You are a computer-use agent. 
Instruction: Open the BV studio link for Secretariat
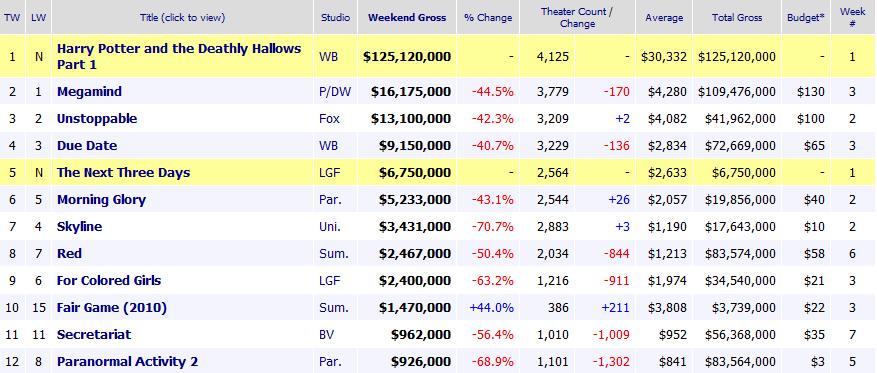[x=328, y=334]
